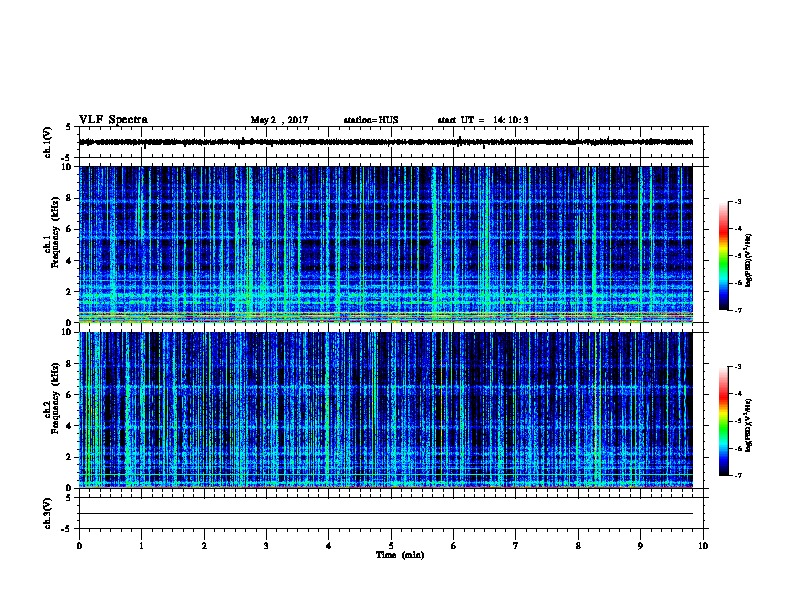Click the "-3" value on ch.1 colorbar

(x=737, y=201)
